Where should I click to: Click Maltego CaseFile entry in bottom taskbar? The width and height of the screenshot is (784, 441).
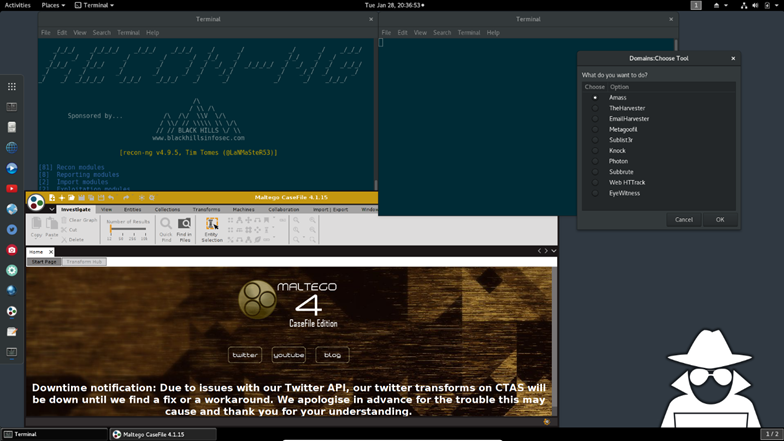(x=163, y=434)
